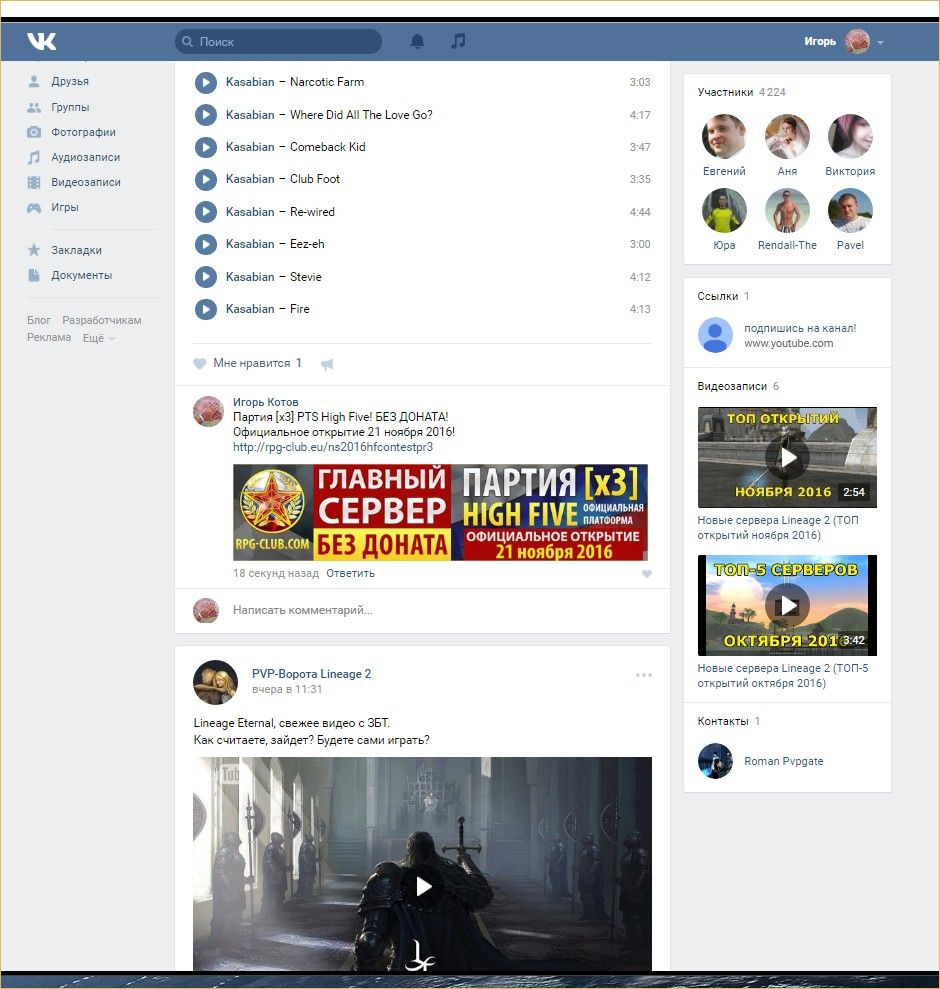The height and width of the screenshot is (989, 940).
Task: Expand the Ещё footer menu
Action: 98,338
